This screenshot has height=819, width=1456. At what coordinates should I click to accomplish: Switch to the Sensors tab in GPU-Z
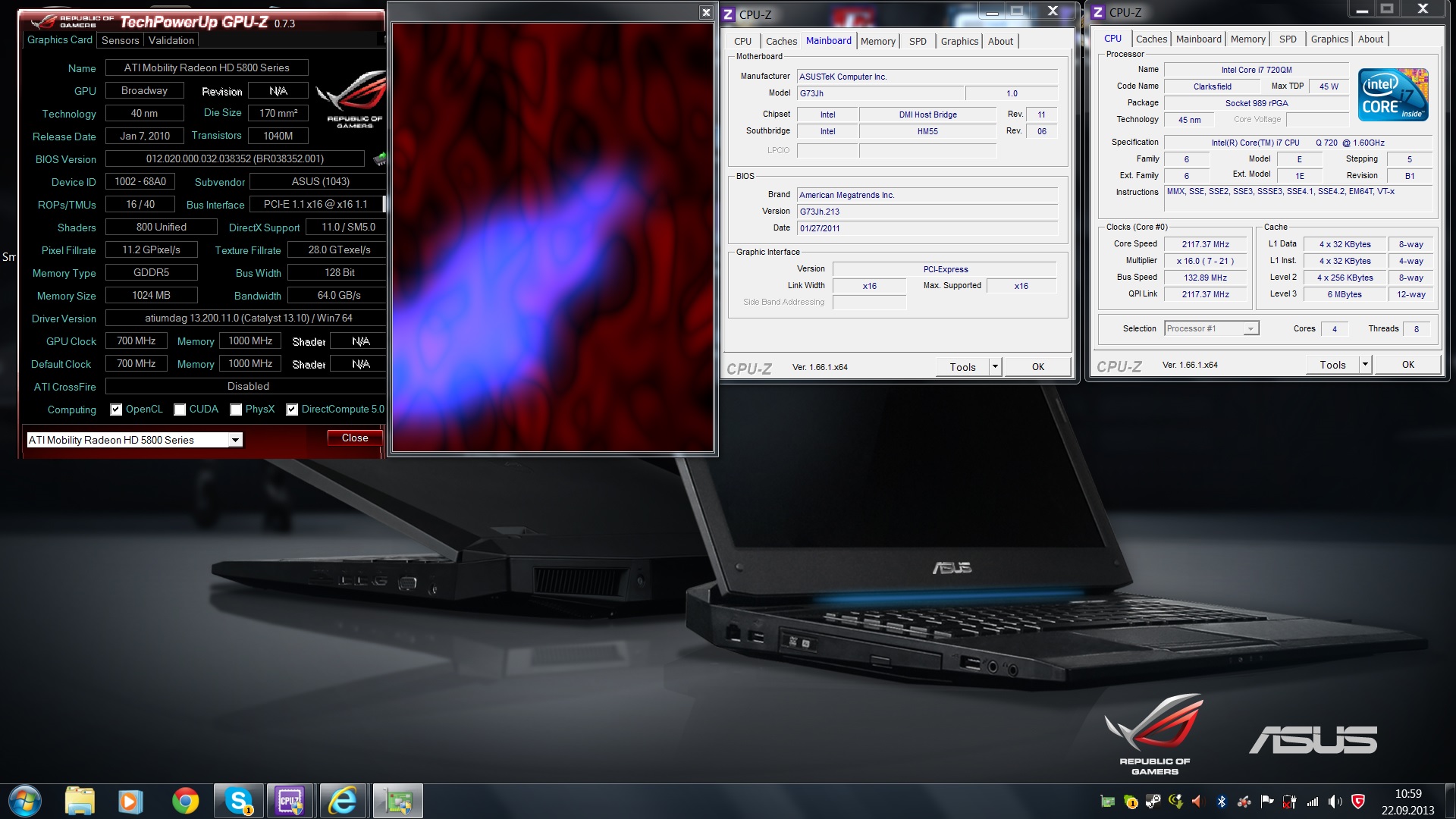click(x=120, y=40)
